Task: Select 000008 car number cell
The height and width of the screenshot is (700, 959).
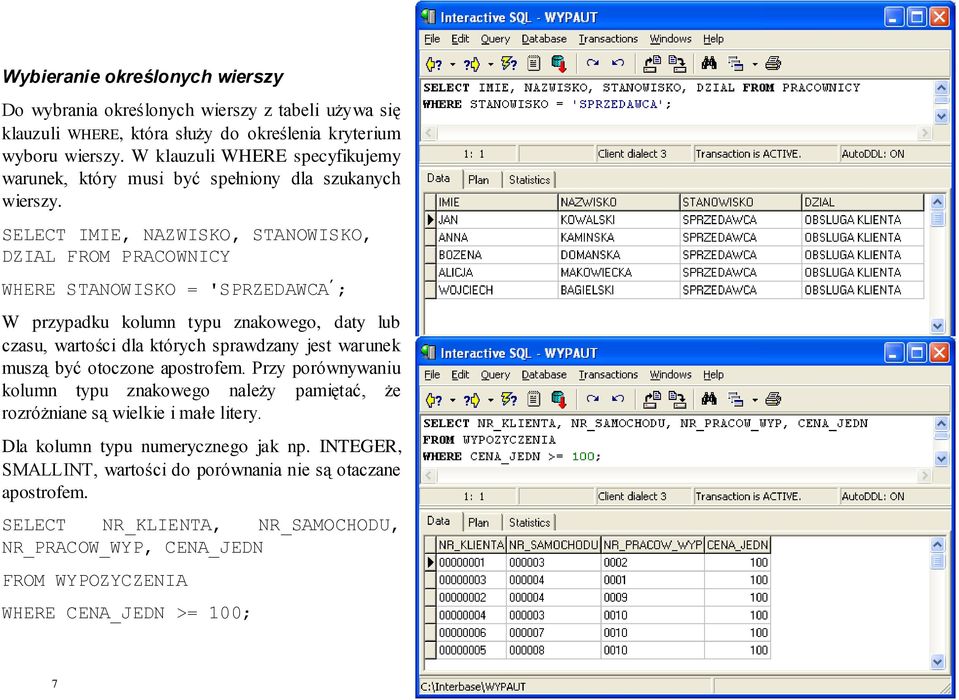Action: point(554,650)
